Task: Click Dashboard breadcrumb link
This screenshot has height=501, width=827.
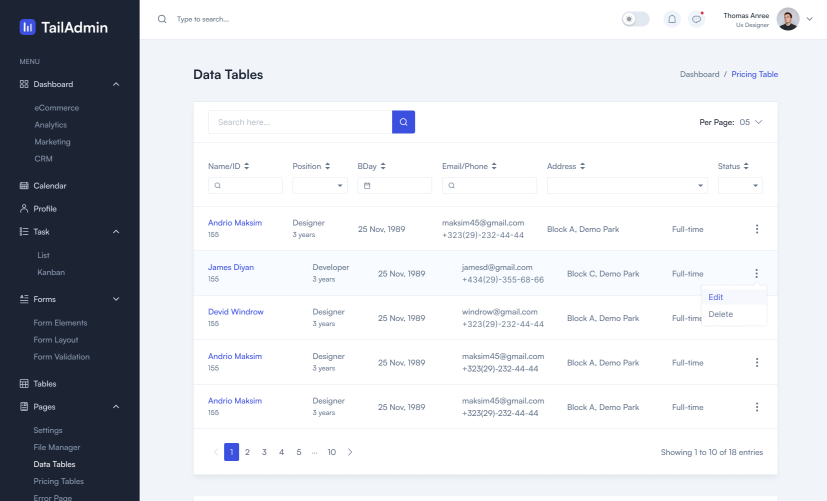Action: [x=699, y=74]
